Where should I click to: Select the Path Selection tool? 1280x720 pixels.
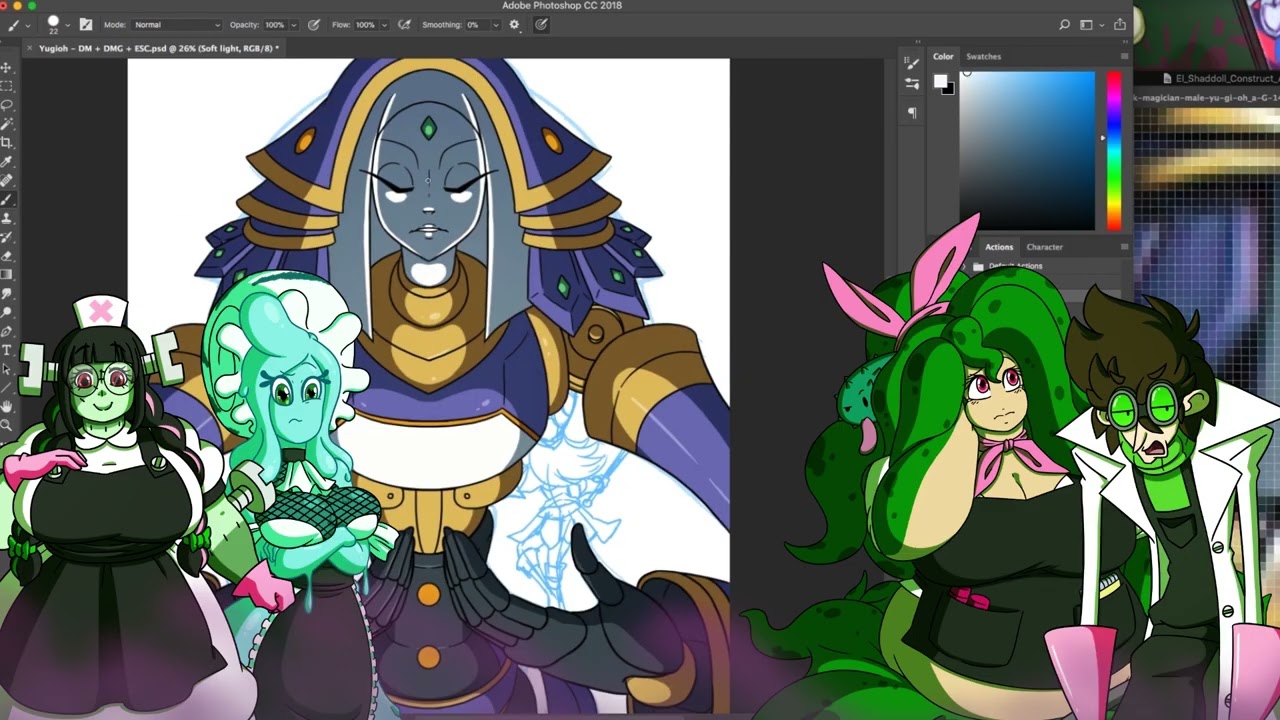pyautogui.click(x=6, y=369)
